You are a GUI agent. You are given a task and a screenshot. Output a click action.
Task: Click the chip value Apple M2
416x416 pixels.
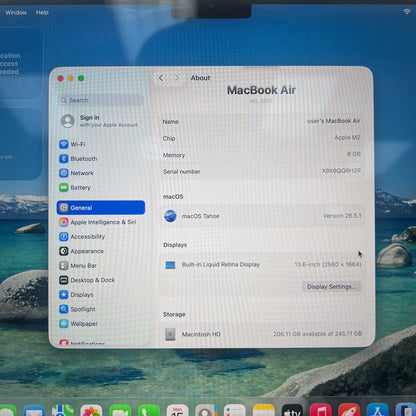(x=347, y=137)
